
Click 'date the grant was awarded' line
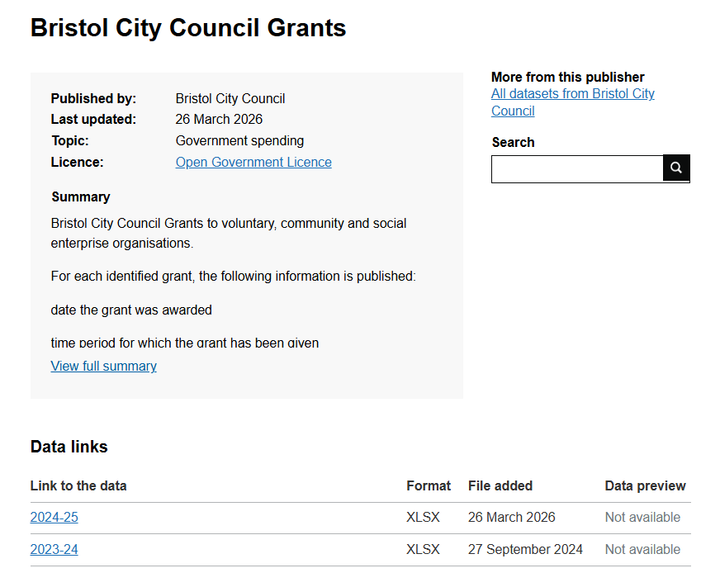[x=131, y=310]
